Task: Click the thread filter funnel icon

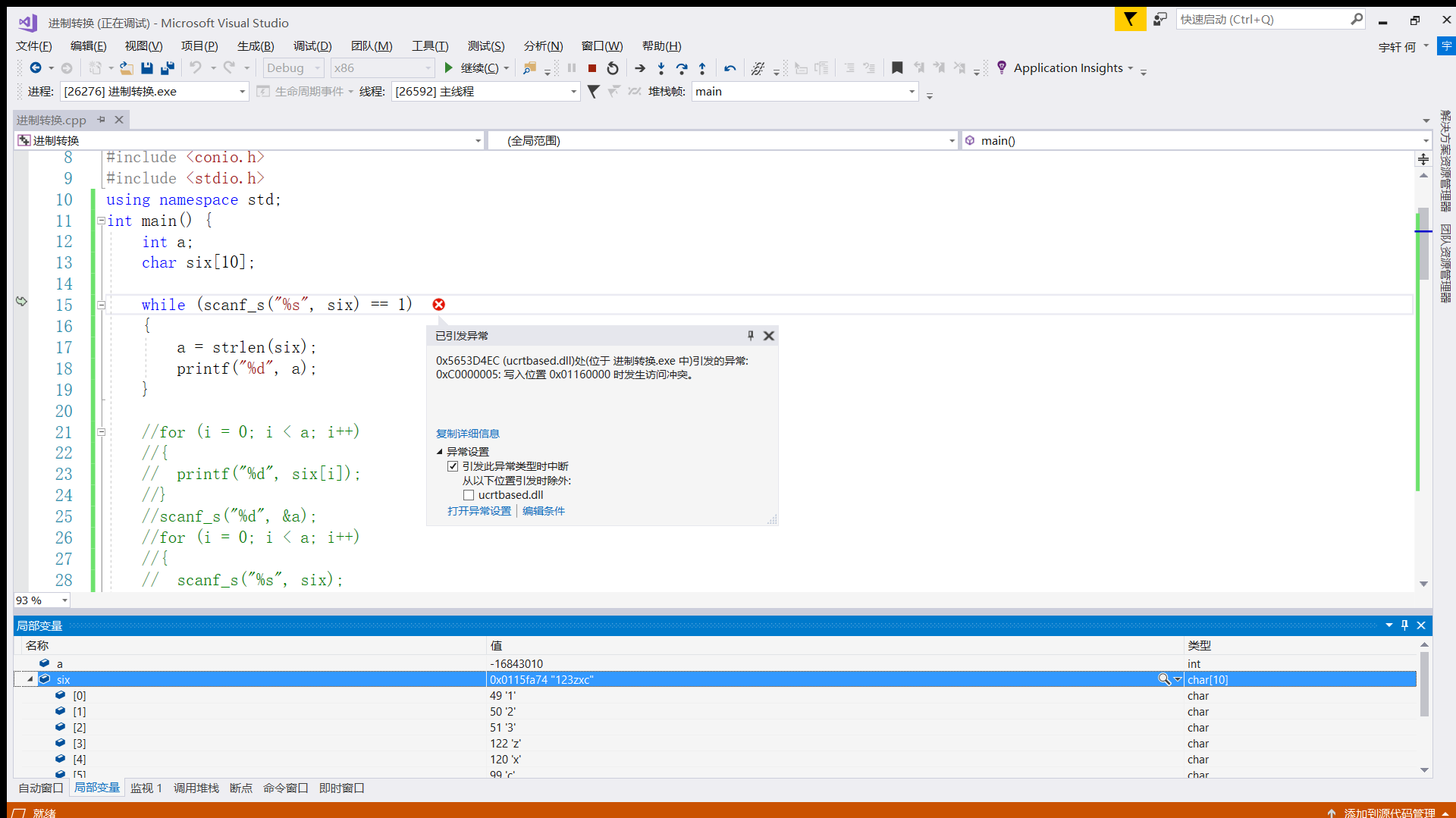Action: 594,92
